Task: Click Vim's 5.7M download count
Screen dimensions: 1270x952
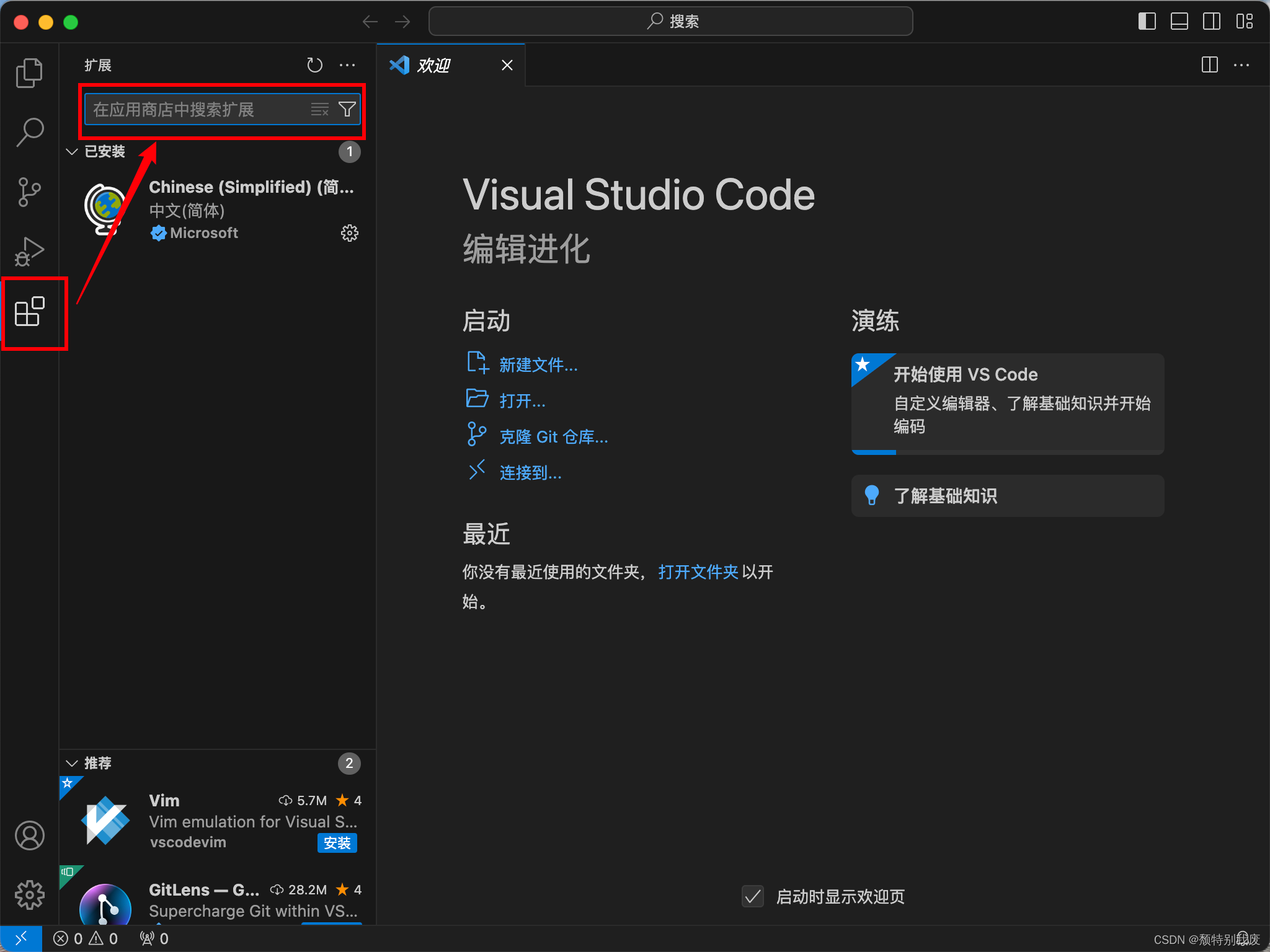Action: click(x=303, y=800)
